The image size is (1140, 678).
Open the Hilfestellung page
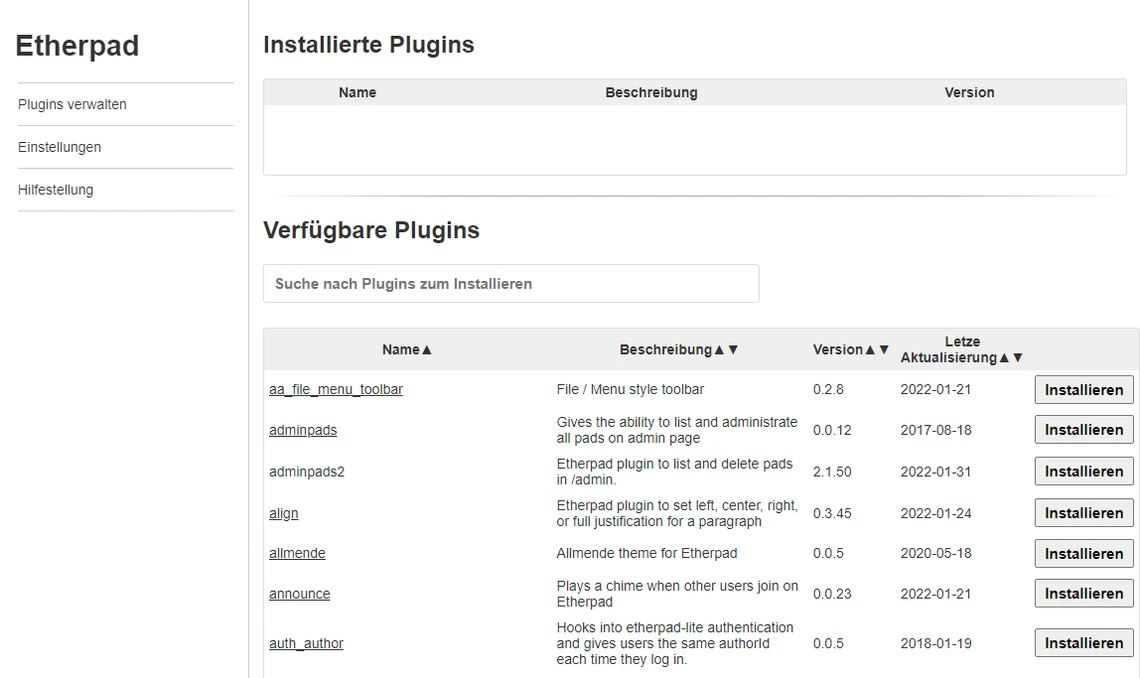point(55,189)
